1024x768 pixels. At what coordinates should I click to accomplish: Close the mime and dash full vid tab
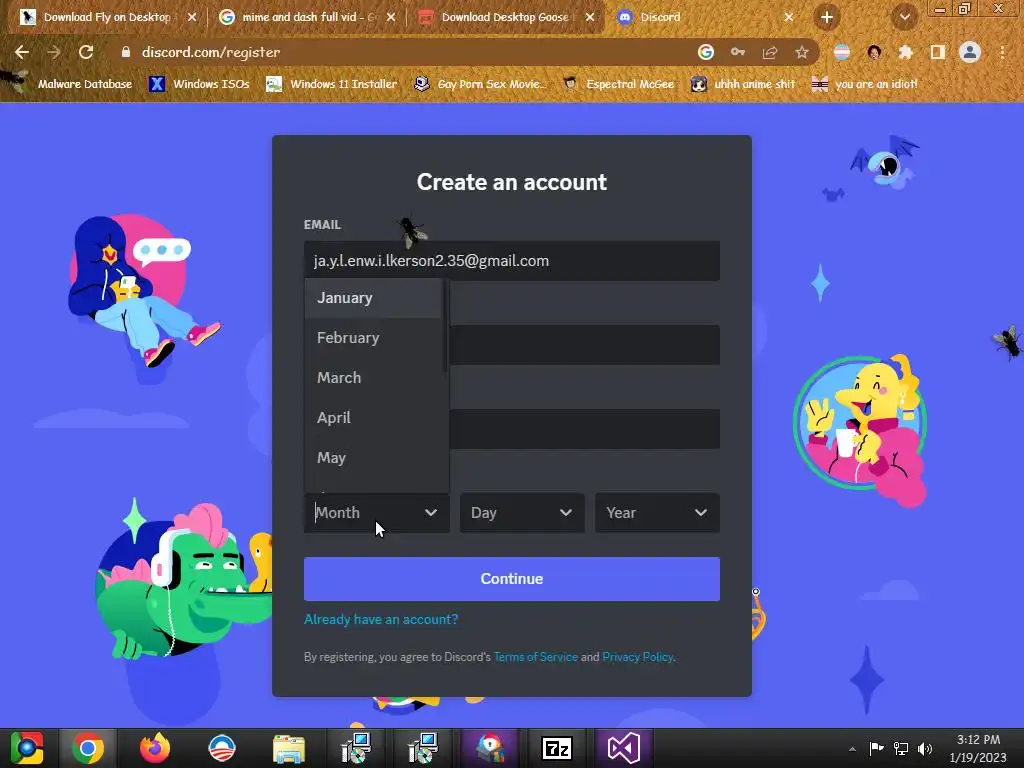click(x=391, y=18)
